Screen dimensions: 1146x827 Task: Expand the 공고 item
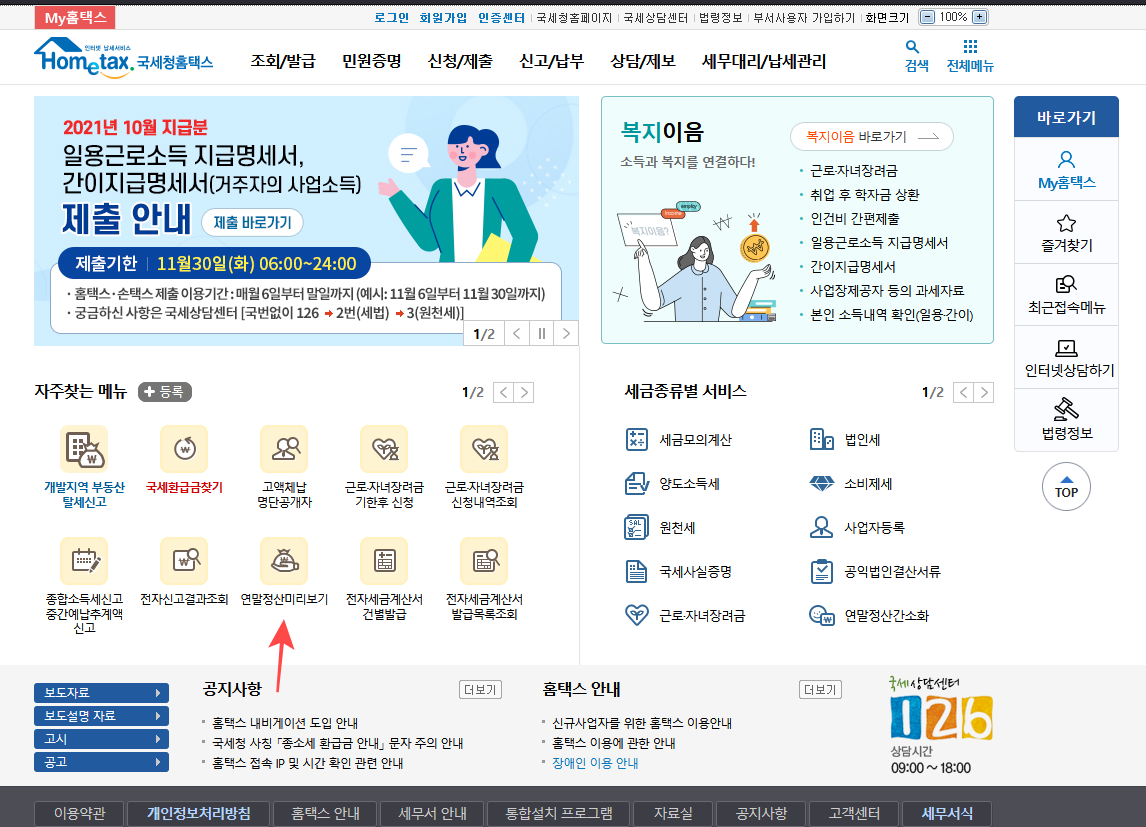coord(102,762)
